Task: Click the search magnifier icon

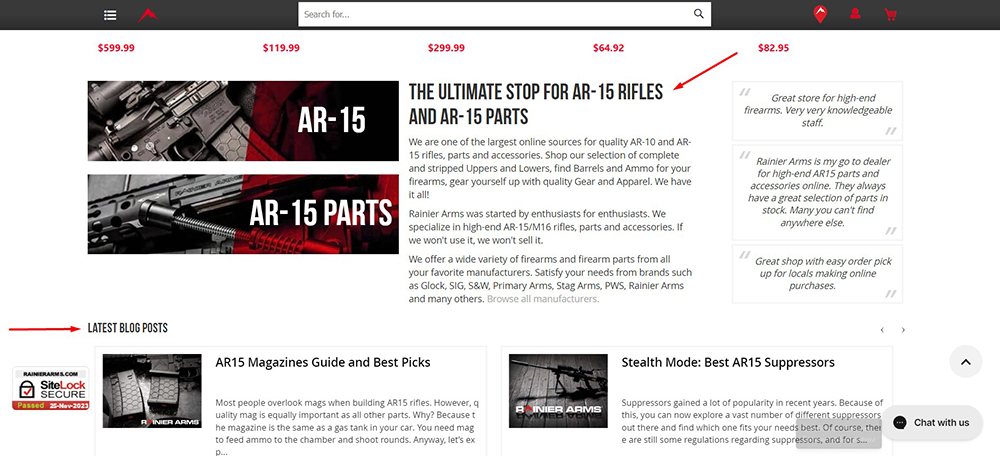Action: (x=699, y=15)
